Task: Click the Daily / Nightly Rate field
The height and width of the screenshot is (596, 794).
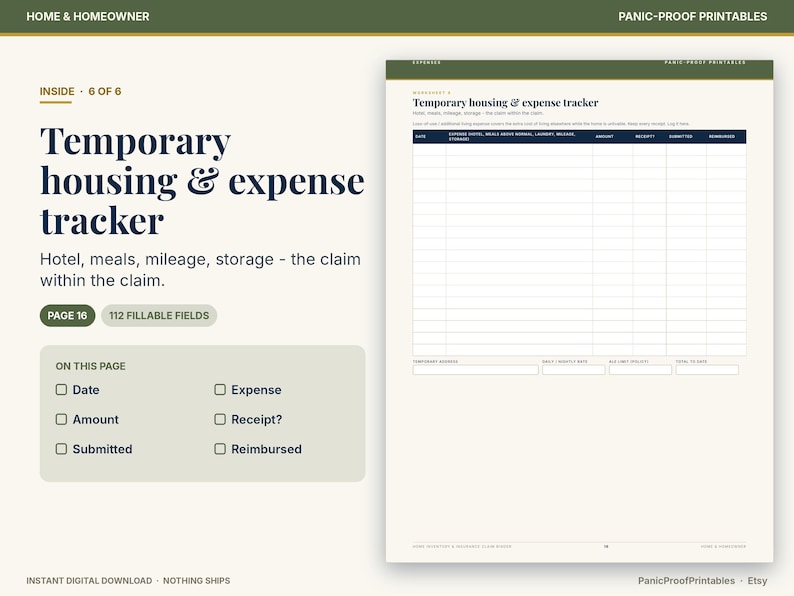Action: [574, 370]
